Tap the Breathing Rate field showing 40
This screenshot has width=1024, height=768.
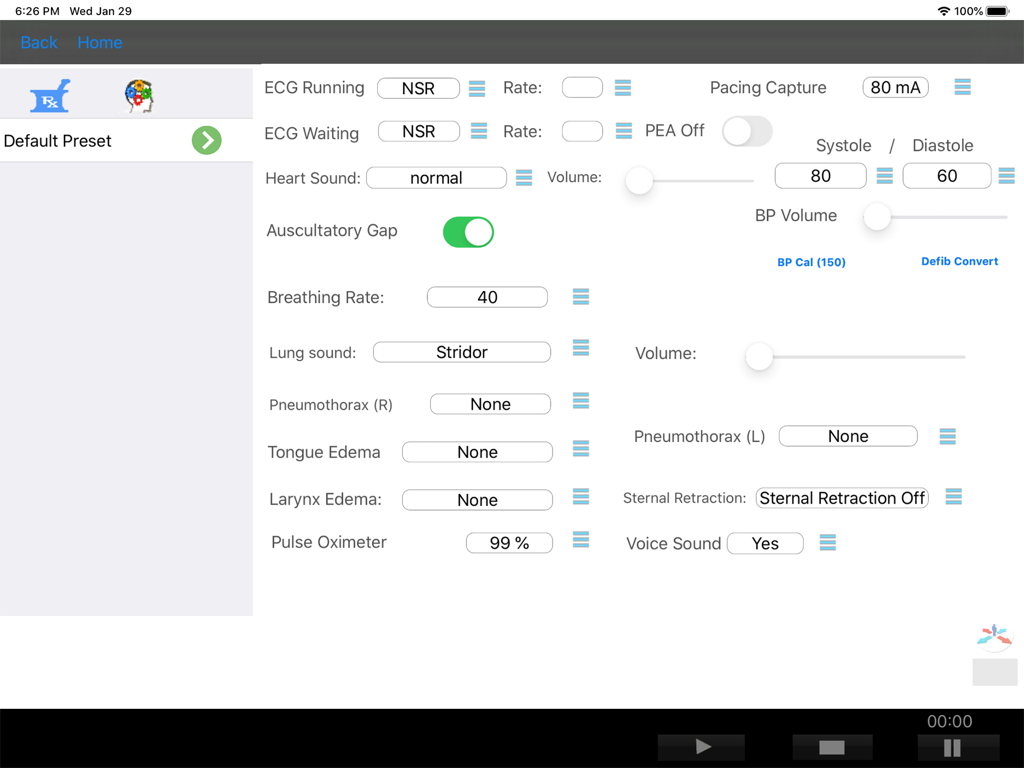point(487,297)
